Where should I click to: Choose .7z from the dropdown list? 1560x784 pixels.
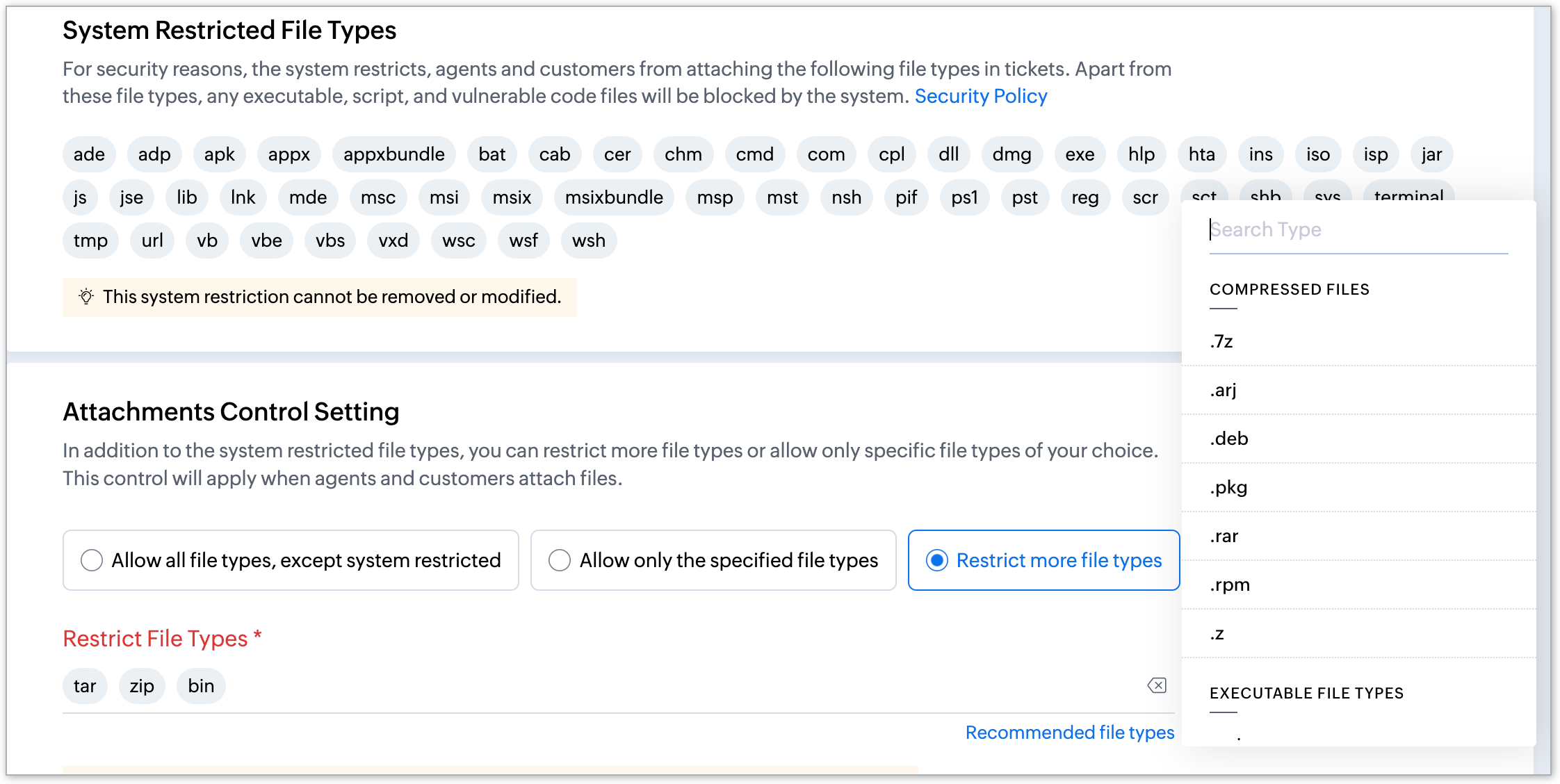(1221, 341)
